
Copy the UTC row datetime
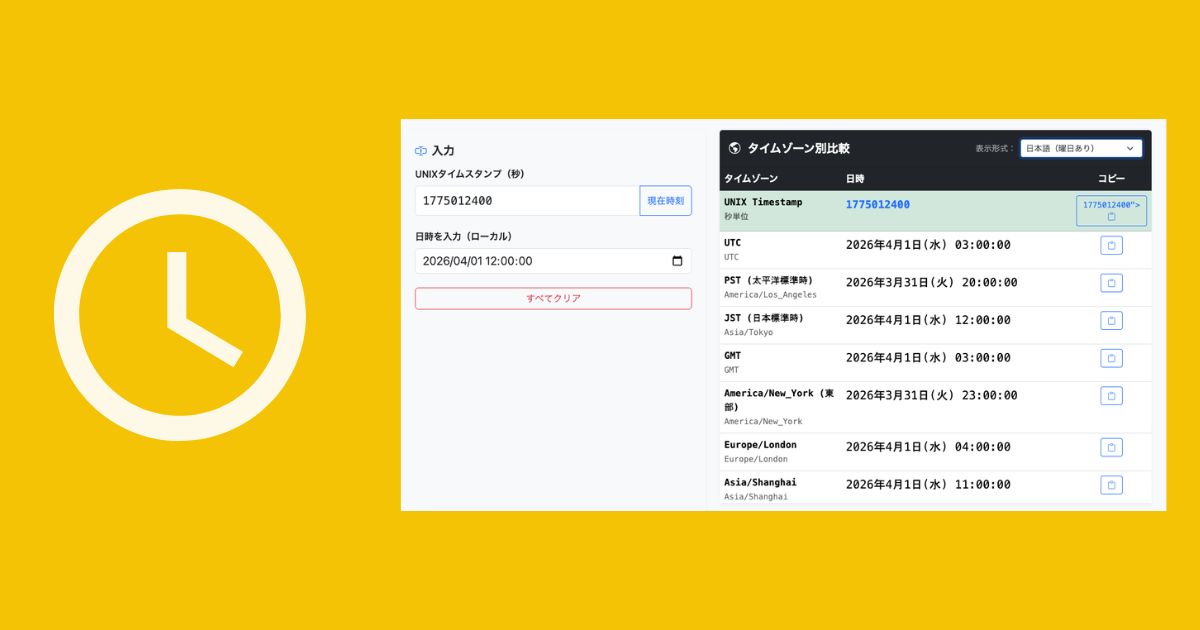(1111, 245)
